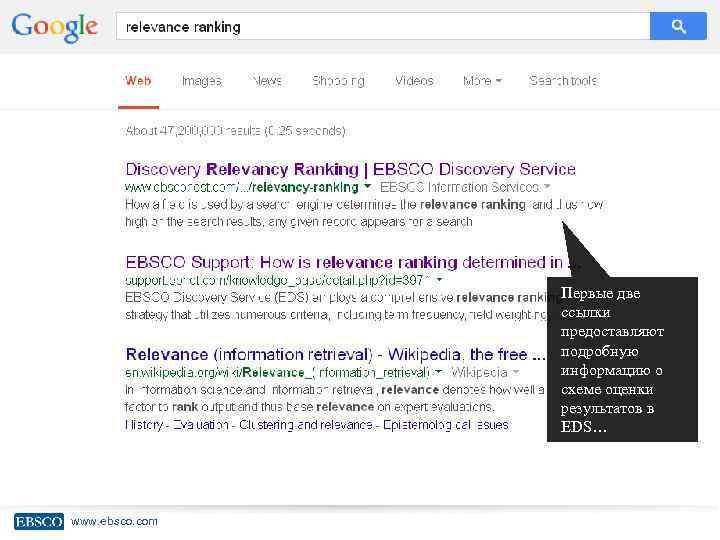Expand arrow after support detail.php URL

(x=439, y=279)
